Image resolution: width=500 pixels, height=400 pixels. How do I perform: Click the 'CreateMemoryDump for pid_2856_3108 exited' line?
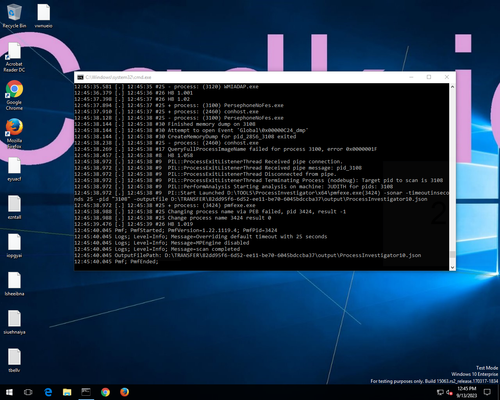pyautogui.click(x=185, y=137)
